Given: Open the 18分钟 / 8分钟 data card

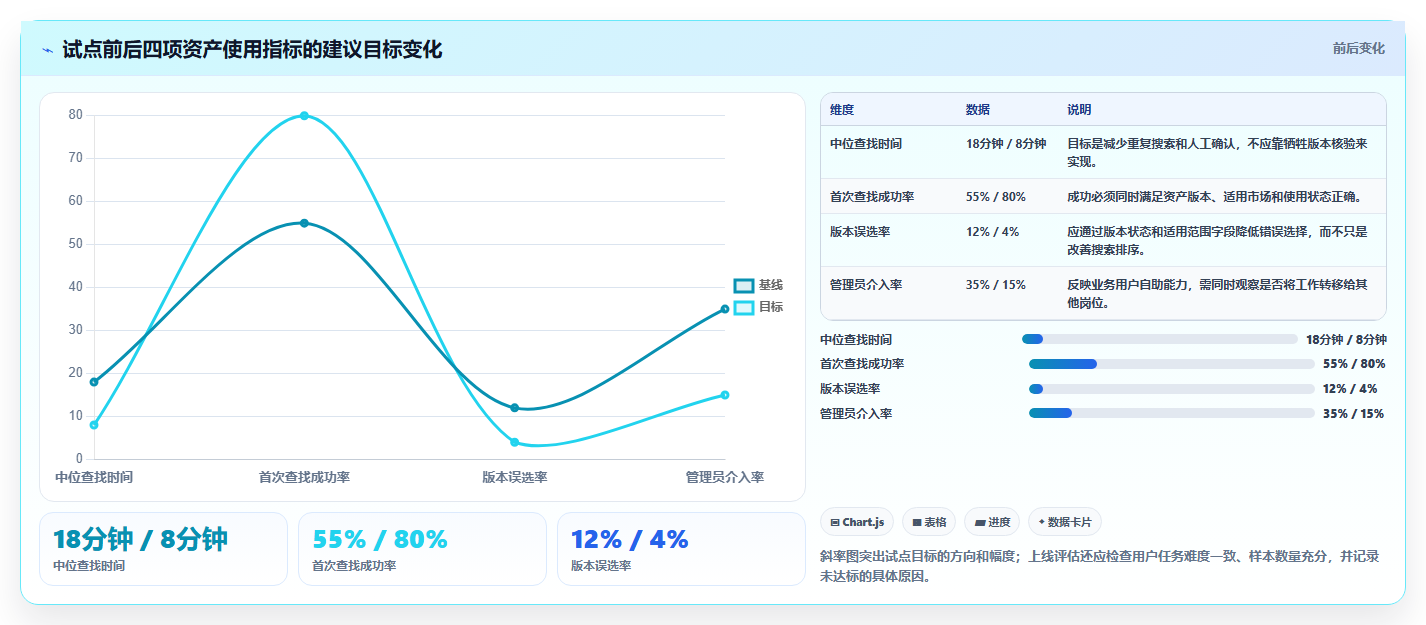Looking at the screenshot, I should [163, 549].
